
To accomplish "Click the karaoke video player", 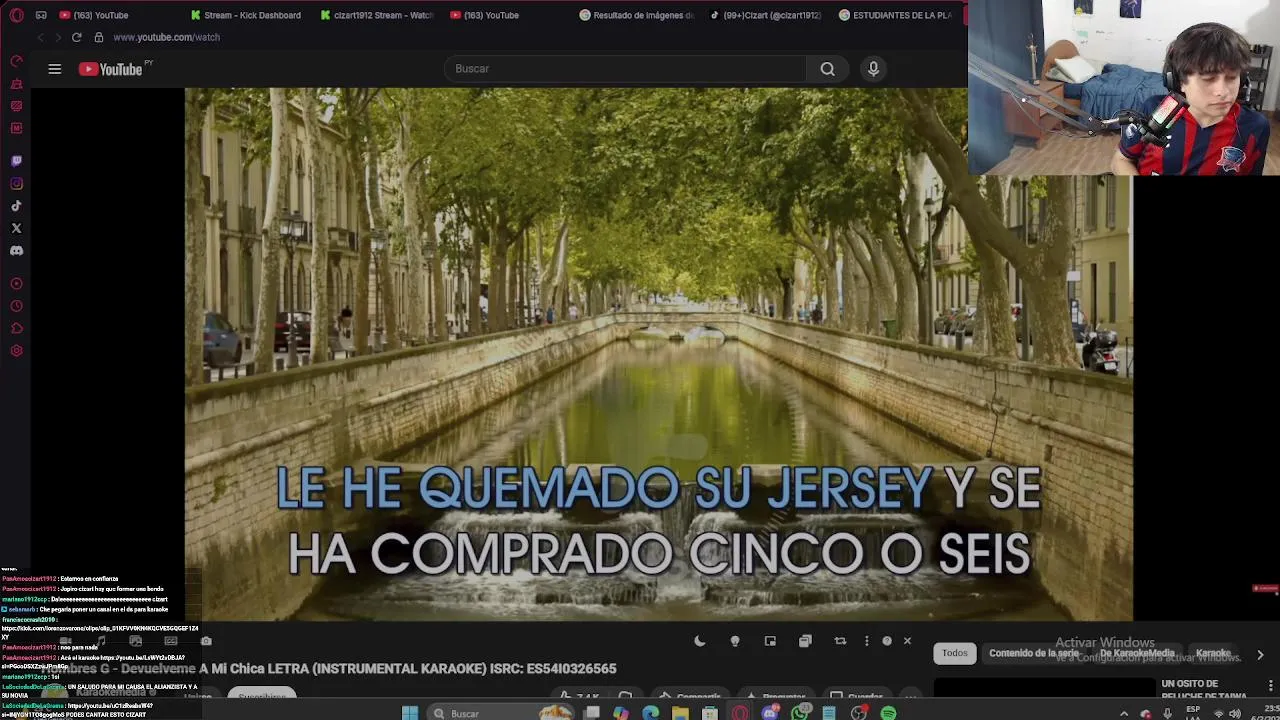I will click(658, 354).
